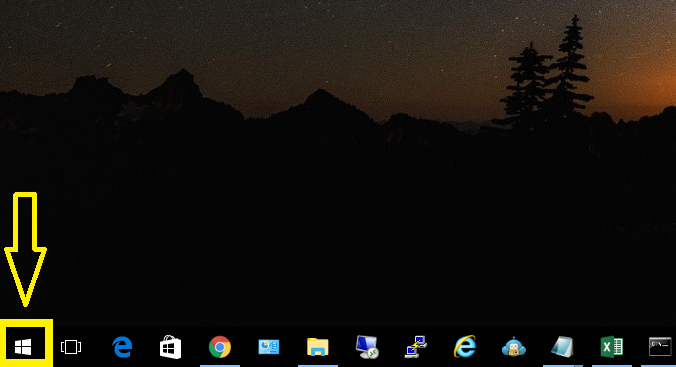Launch Google Chrome from the taskbar

coord(219,347)
